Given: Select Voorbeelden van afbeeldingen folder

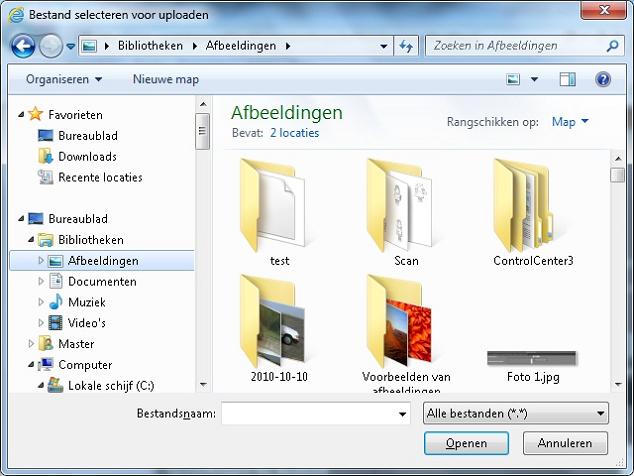Looking at the screenshot, I should point(406,332).
